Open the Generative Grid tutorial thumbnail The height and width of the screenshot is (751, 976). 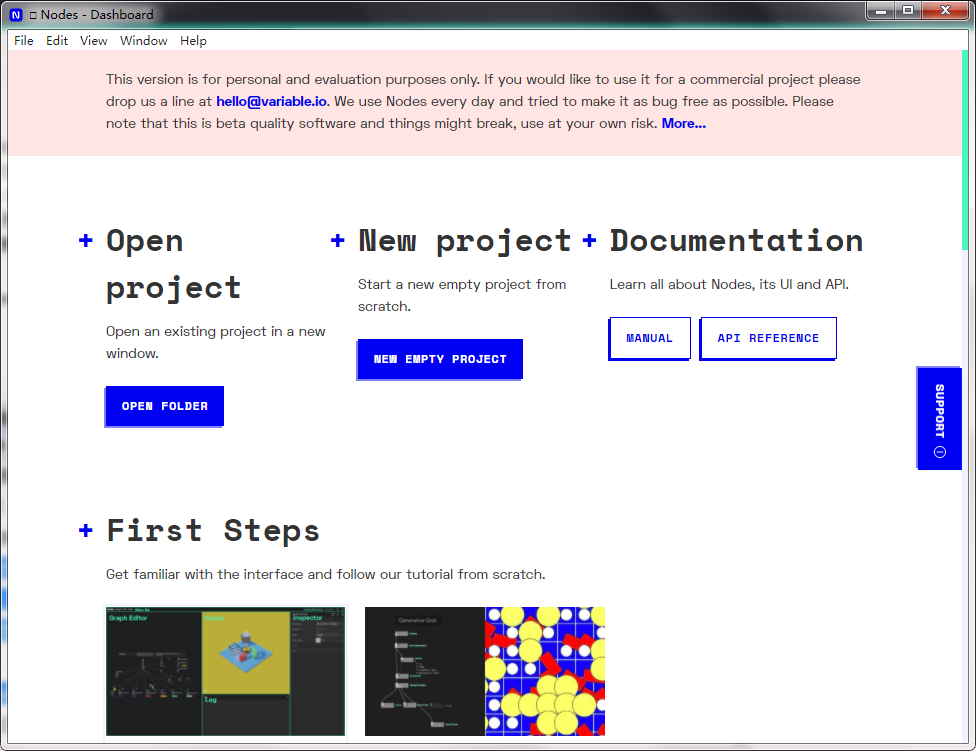[x=485, y=671]
